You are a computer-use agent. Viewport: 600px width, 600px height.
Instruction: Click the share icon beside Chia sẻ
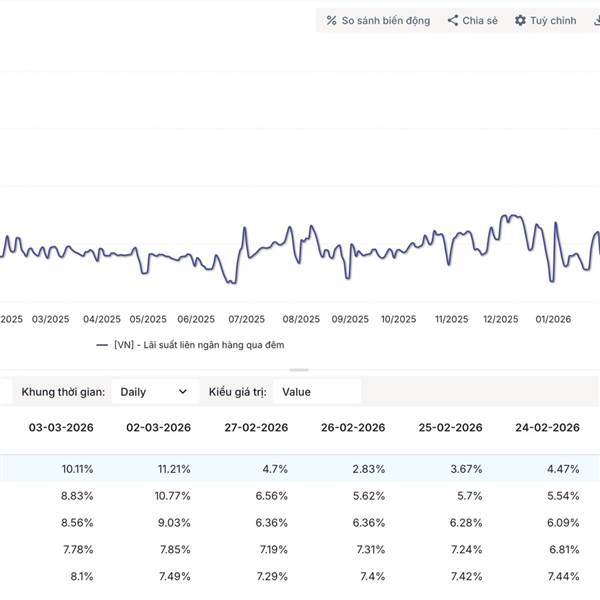tap(453, 20)
